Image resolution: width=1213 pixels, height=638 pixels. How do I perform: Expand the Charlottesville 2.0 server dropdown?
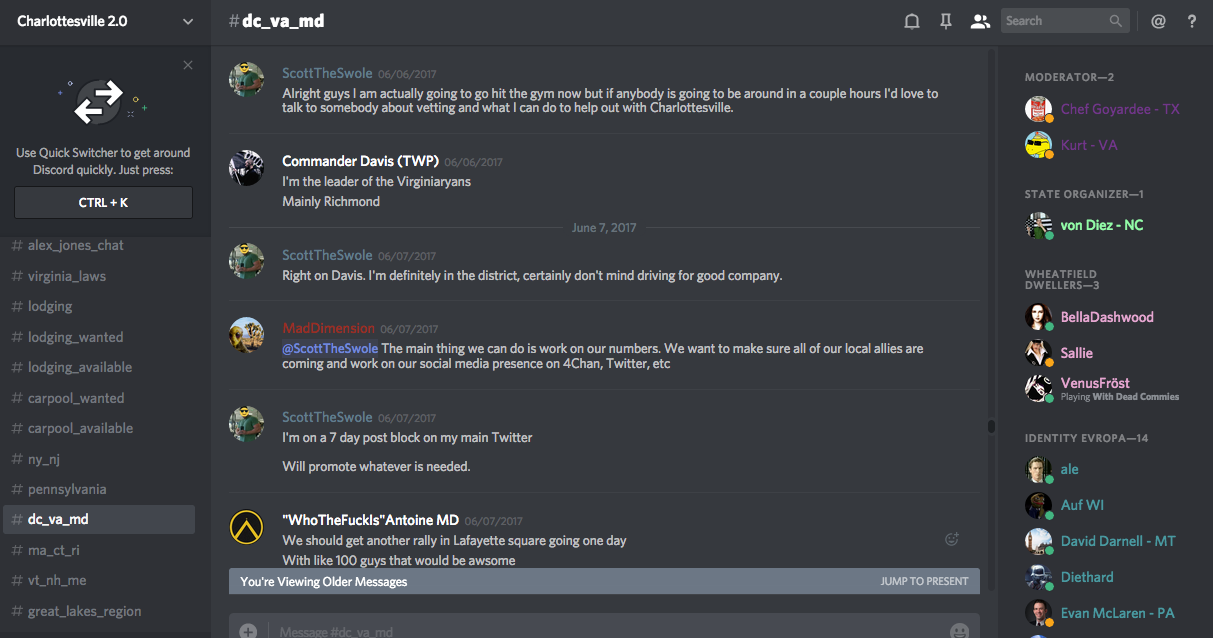click(x=188, y=21)
